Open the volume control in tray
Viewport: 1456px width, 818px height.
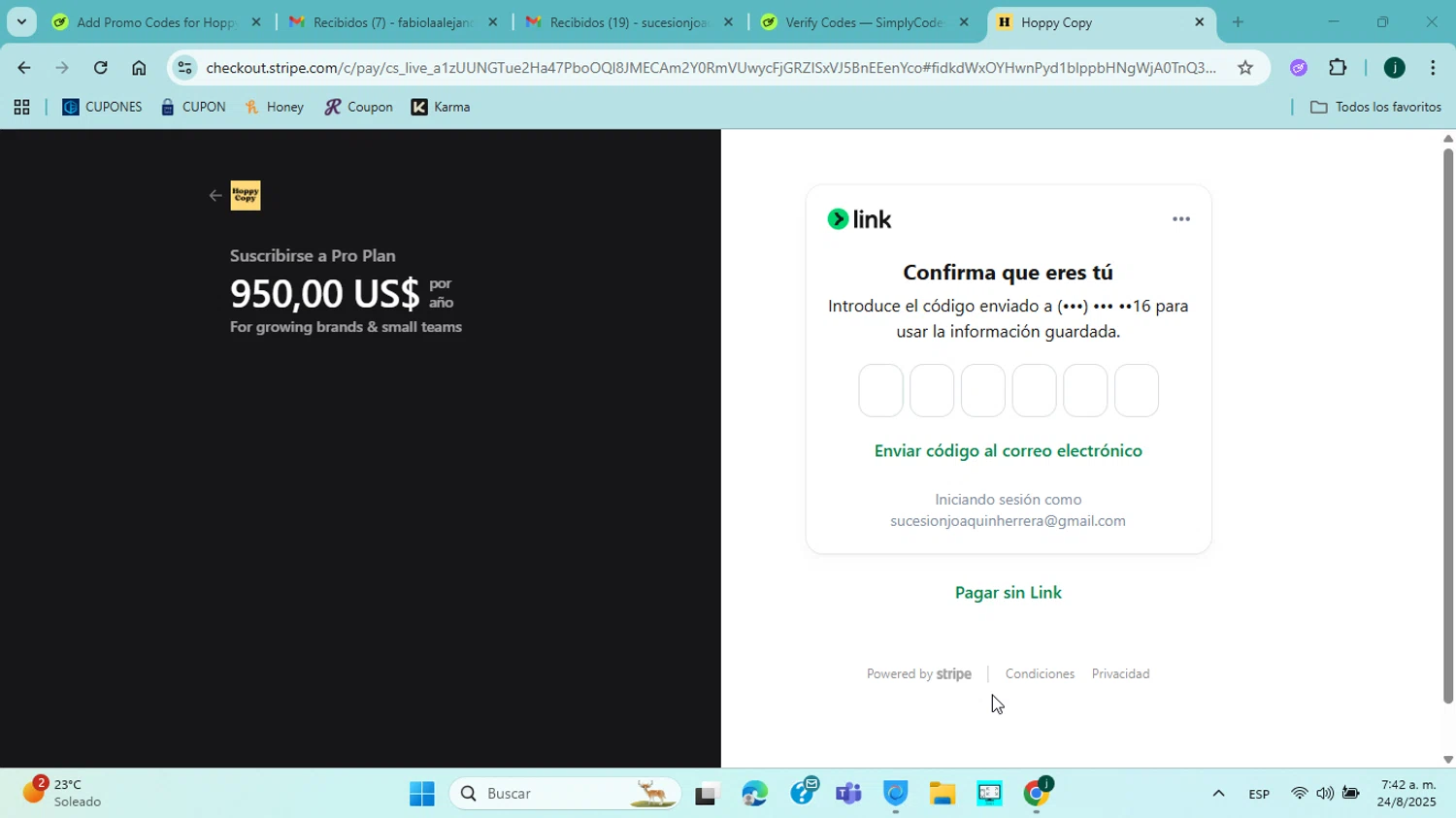tap(1325, 795)
